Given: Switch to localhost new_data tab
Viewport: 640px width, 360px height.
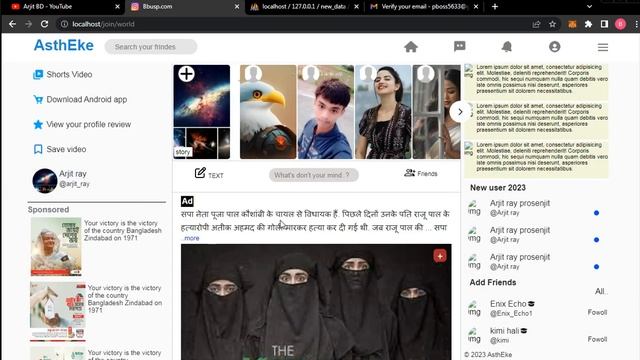Looking at the screenshot, I should (x=304, y=7).
